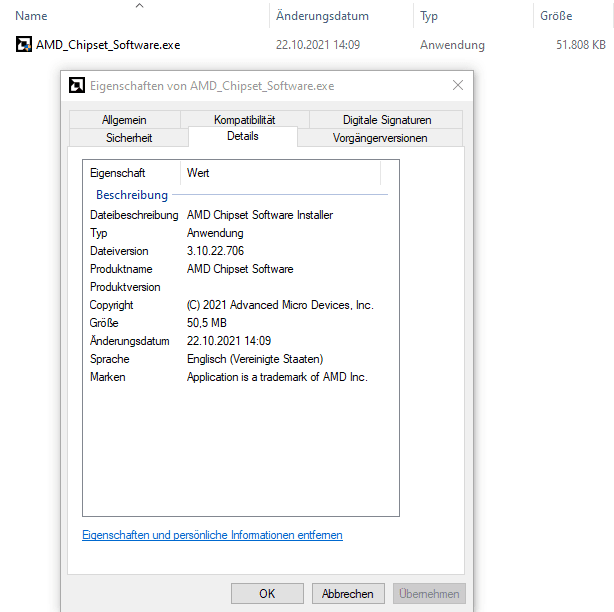The image size is (614, 612).
Task: Select the Dateibeschreibung row
Action: (x=240, y=215)
